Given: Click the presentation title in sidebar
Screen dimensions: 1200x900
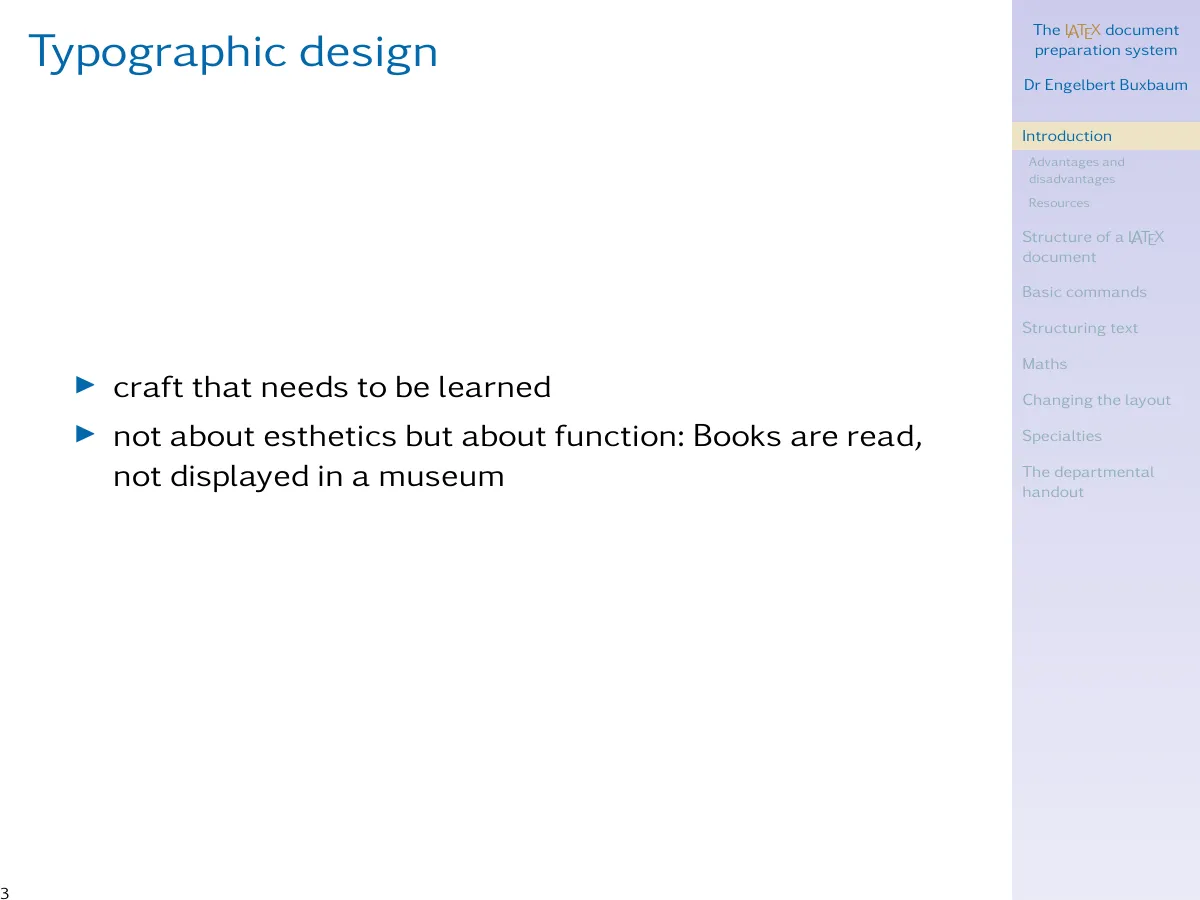Looking at the screenshot, I should coord(1106,40).
